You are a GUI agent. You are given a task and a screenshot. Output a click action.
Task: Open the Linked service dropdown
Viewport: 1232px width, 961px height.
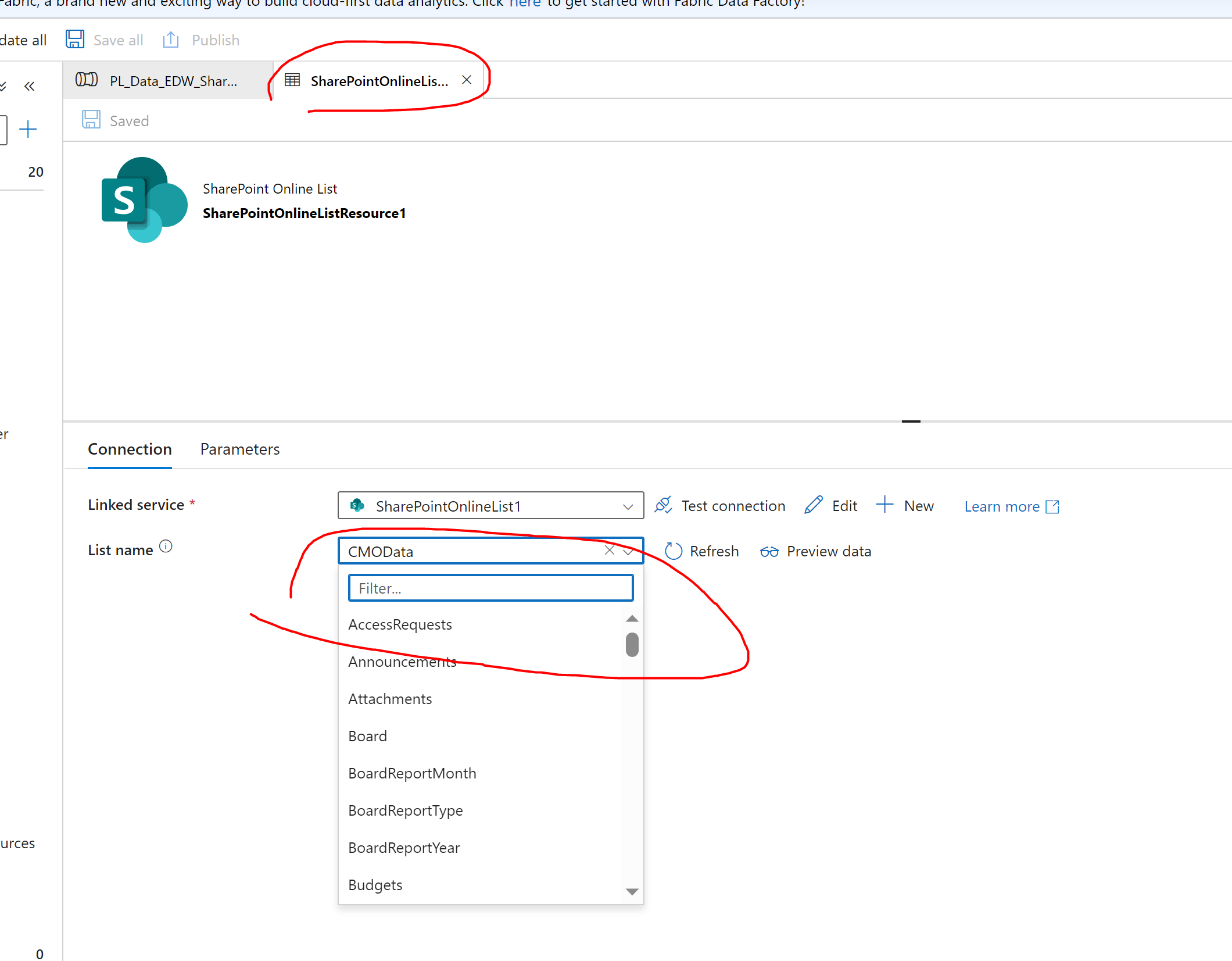pyautogui.click(x=627, y=506)
